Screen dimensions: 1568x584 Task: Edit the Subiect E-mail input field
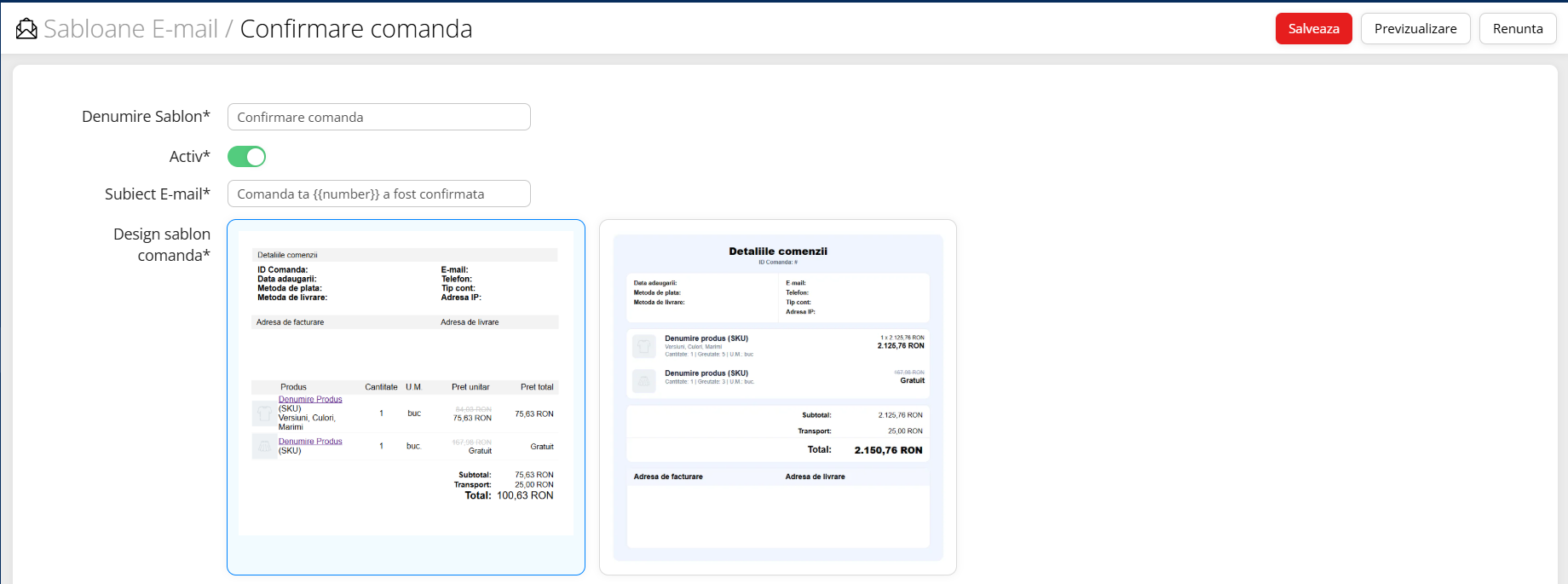click(379, 194)
